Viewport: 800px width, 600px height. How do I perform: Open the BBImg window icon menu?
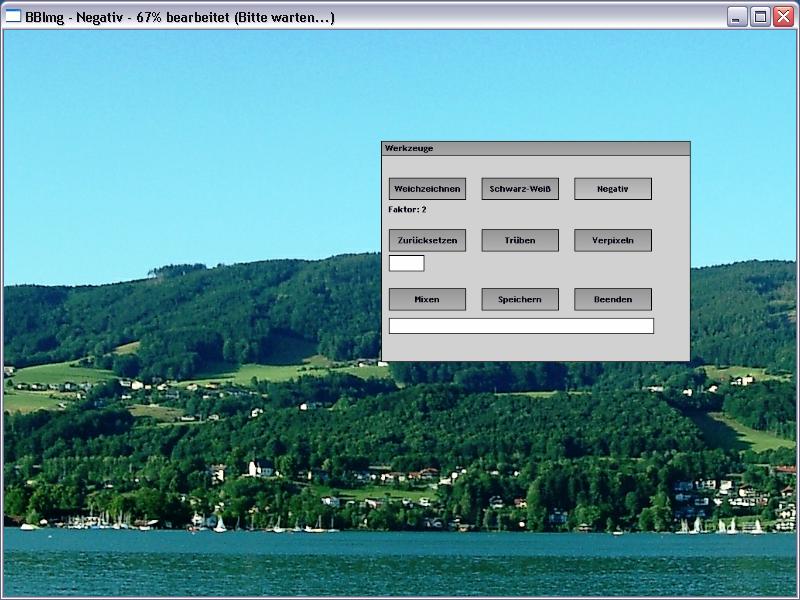[13, 17]
